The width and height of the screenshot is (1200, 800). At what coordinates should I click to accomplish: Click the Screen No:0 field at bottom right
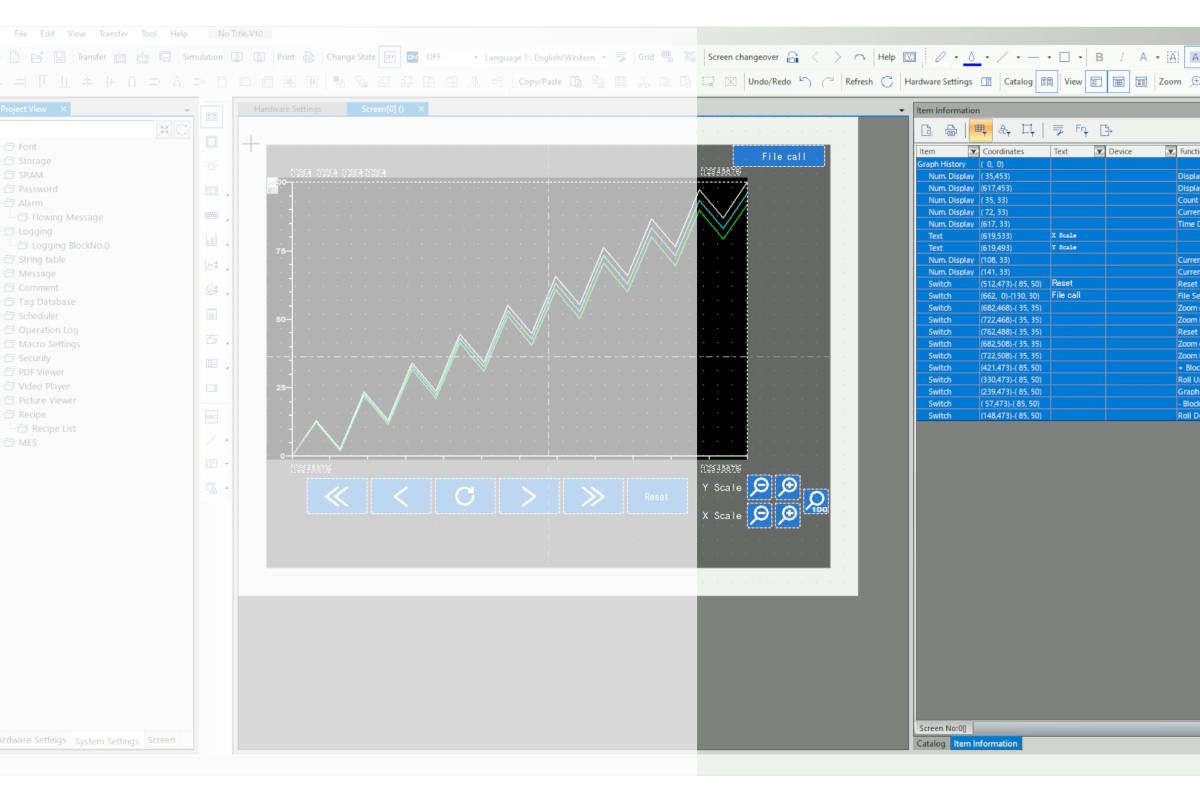point(945,727)
